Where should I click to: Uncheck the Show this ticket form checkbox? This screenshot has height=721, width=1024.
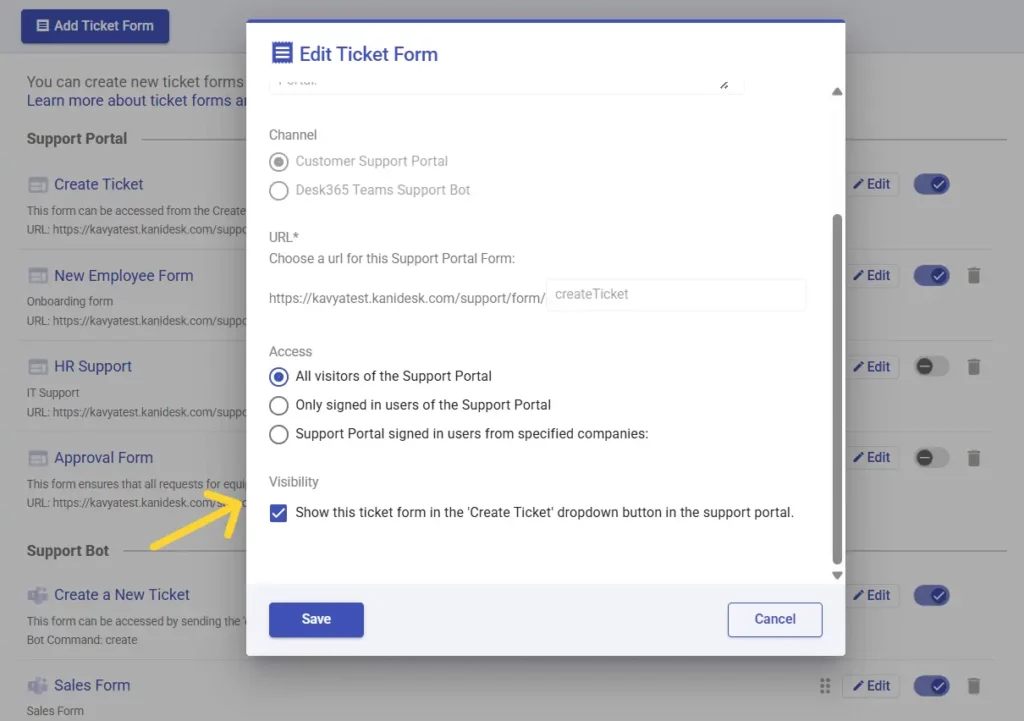click(x=279, y=513)
